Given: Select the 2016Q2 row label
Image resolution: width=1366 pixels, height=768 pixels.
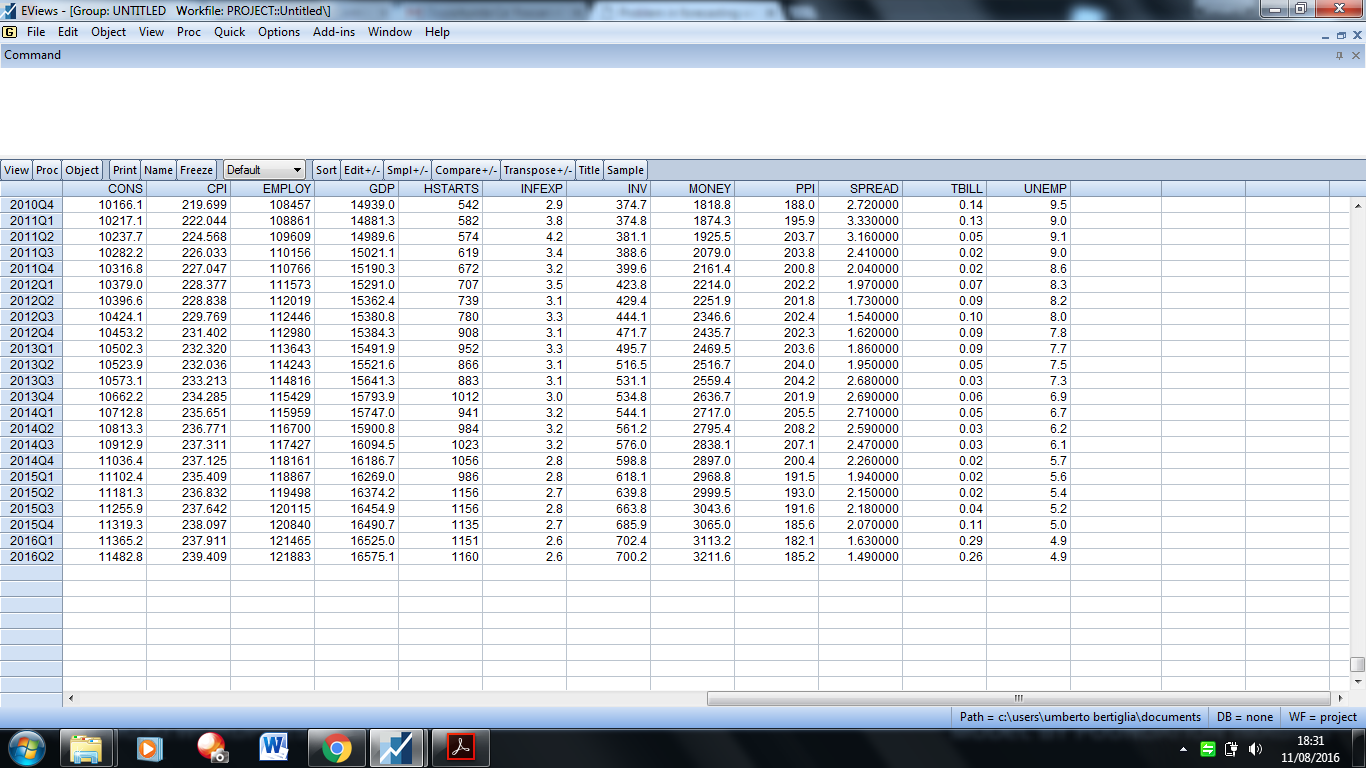Looking at the screenshot, I should point(31,557).
